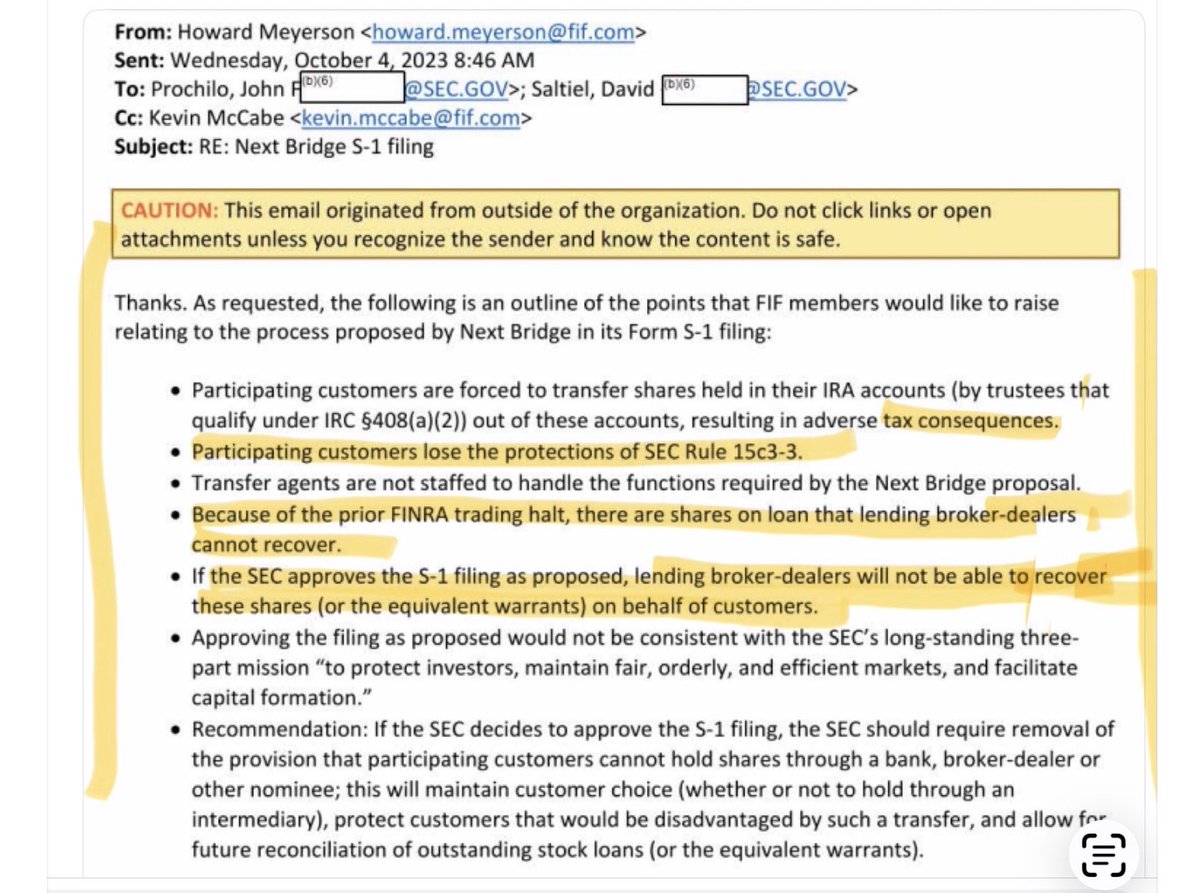Open the howard.meyerson@fif.com email link
Viewport: 1200px width, 893px height.
(503, 32)
